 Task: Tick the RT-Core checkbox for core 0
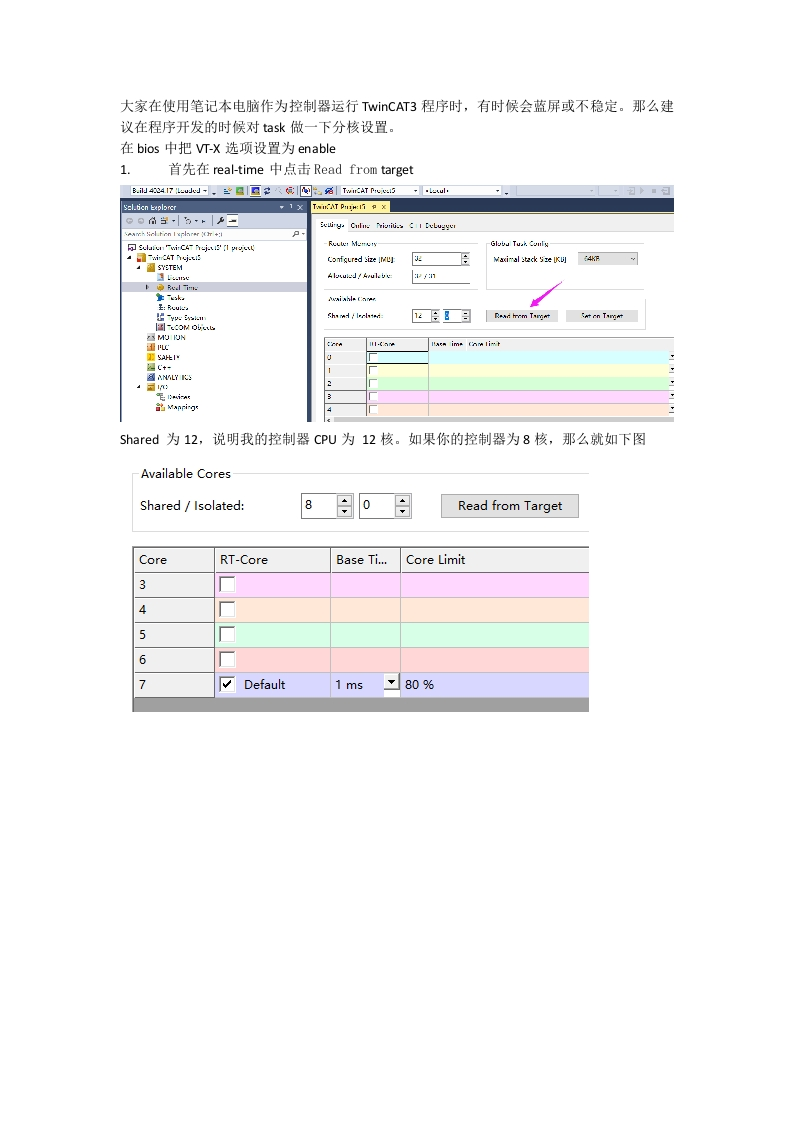373,357
